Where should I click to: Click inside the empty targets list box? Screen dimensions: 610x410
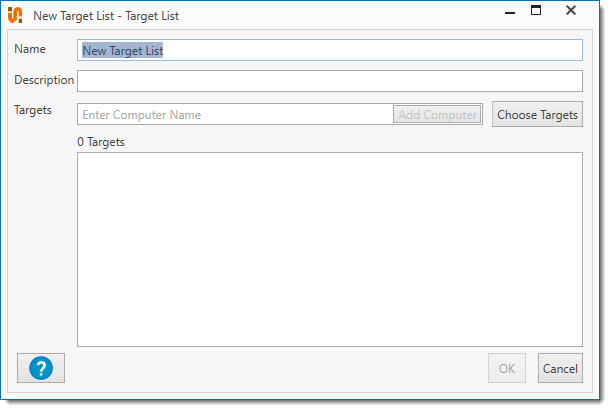pos(329,249)
